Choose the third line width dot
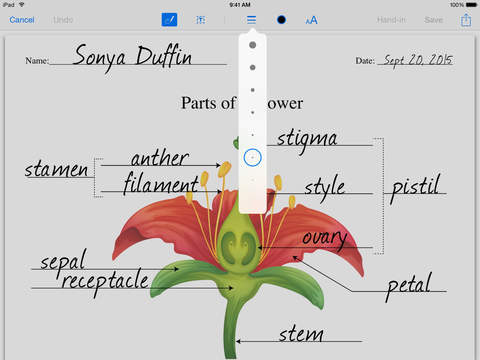480x360 pixels. (x=253, y=90)
